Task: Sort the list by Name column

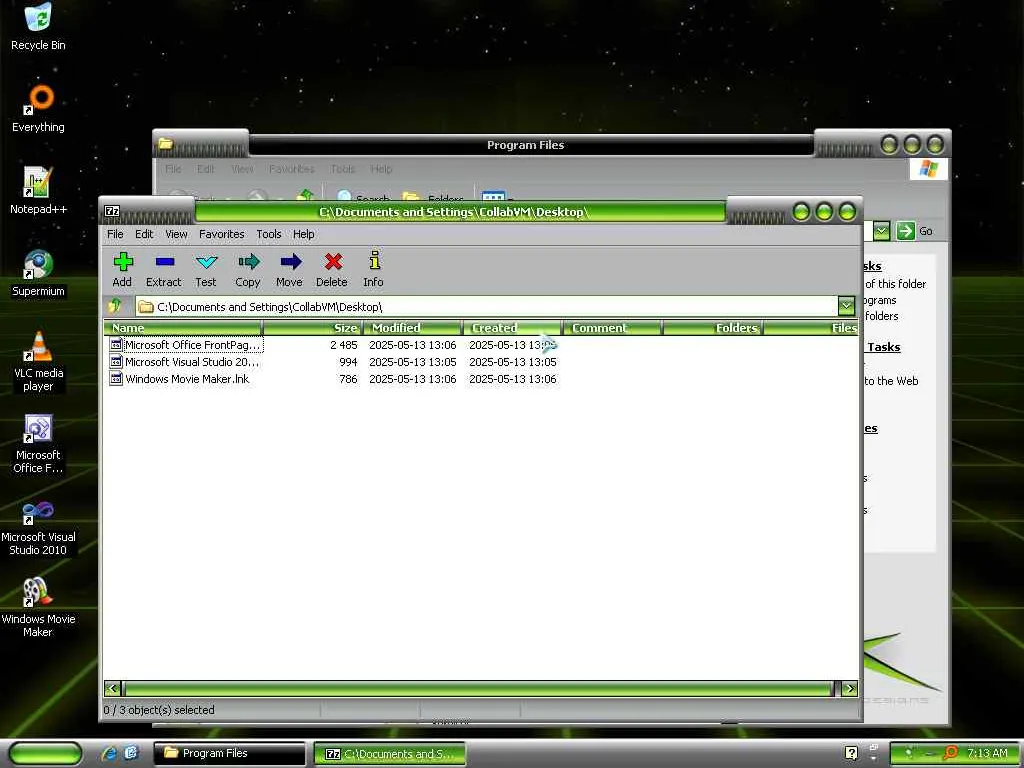Action: [x=183, y=328]
